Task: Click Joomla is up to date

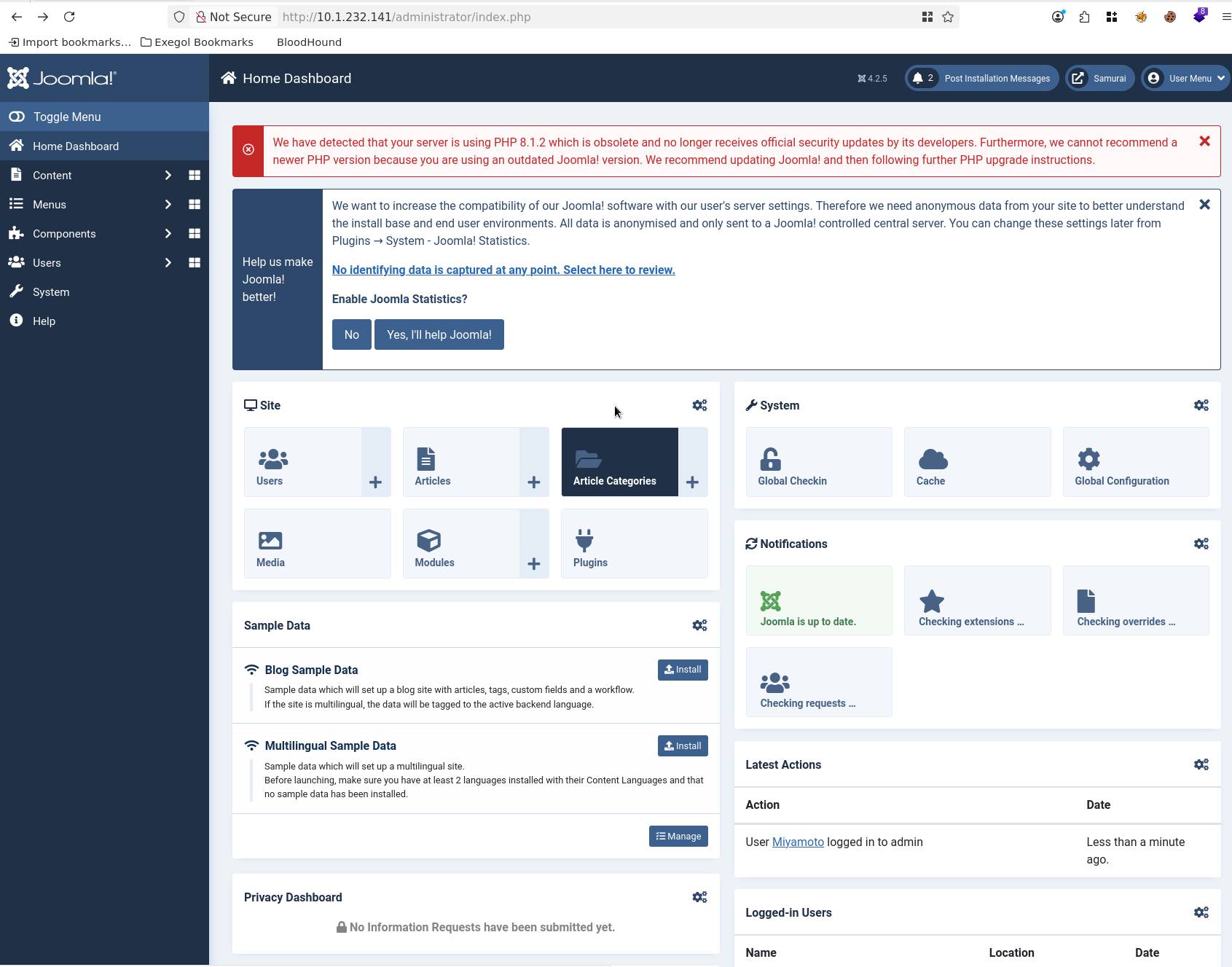Action: coord(819,600)
